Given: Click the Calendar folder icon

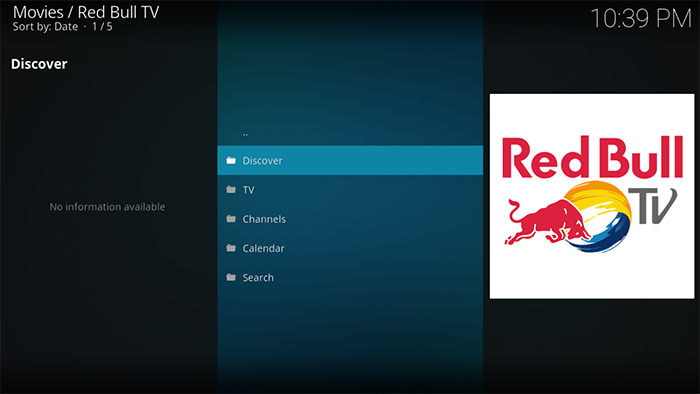Looking at the screenshot, I should [x=231, y=248].
